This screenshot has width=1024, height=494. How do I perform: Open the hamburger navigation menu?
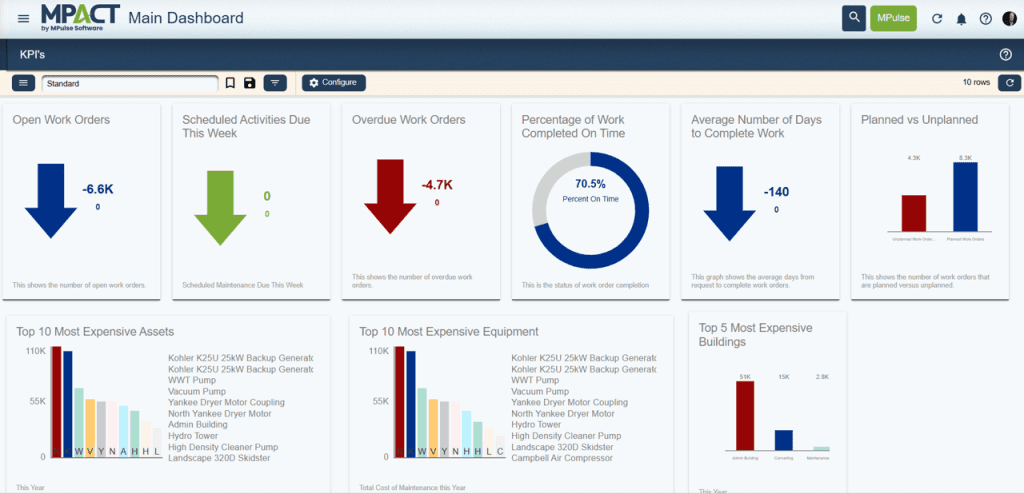(x=24, y=18)
